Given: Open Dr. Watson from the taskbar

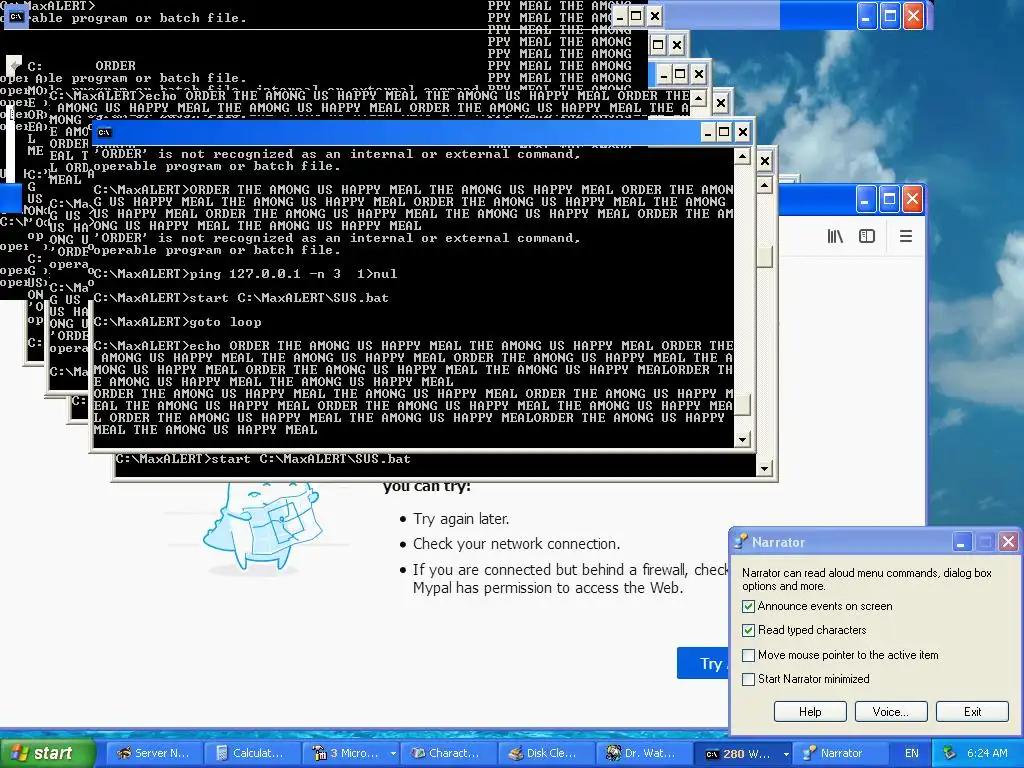Looking at the screenshot, I should coord(643,753).
